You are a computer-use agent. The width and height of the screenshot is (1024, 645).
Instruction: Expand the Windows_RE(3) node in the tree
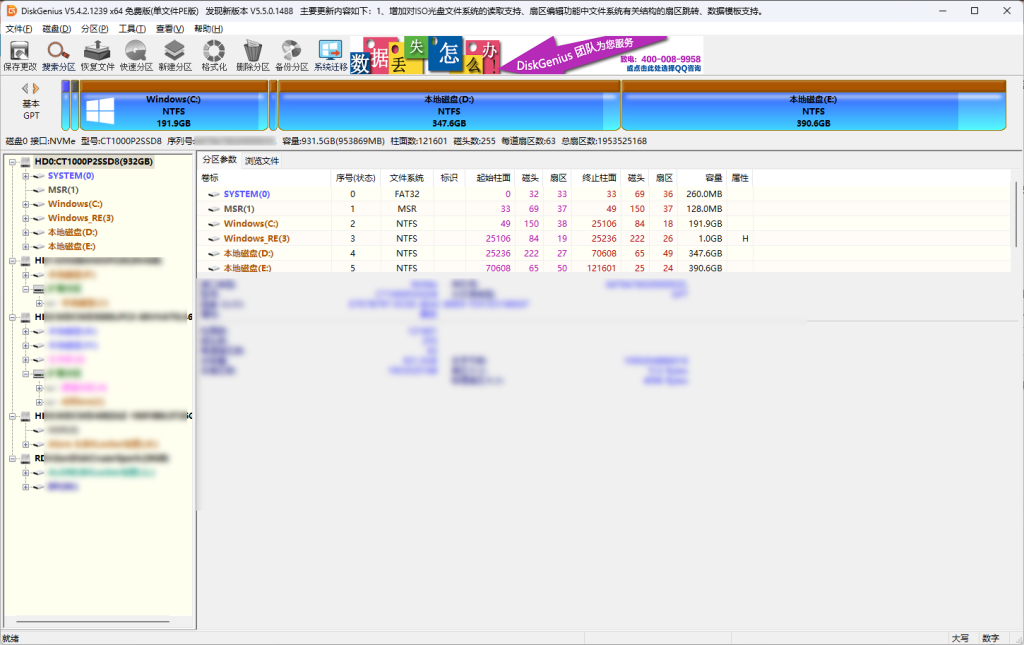[25, 219]
